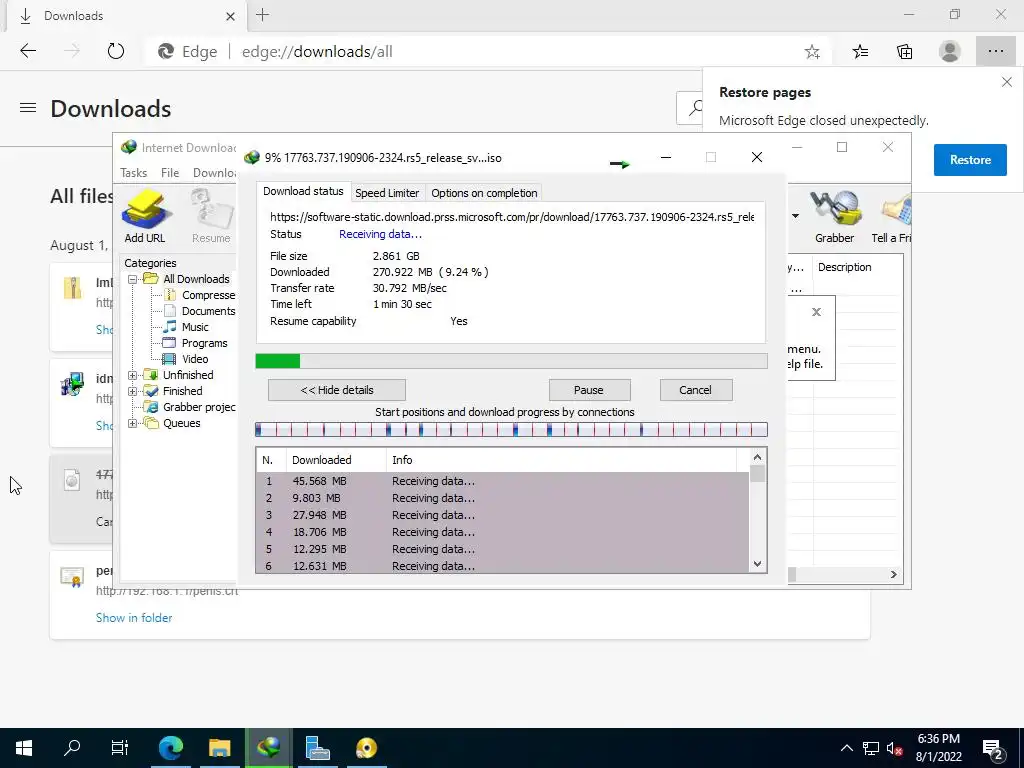This screenshot has width=1024, height=768.
Task: Close the Restore pages notification
Action: tap(1006, 82)
